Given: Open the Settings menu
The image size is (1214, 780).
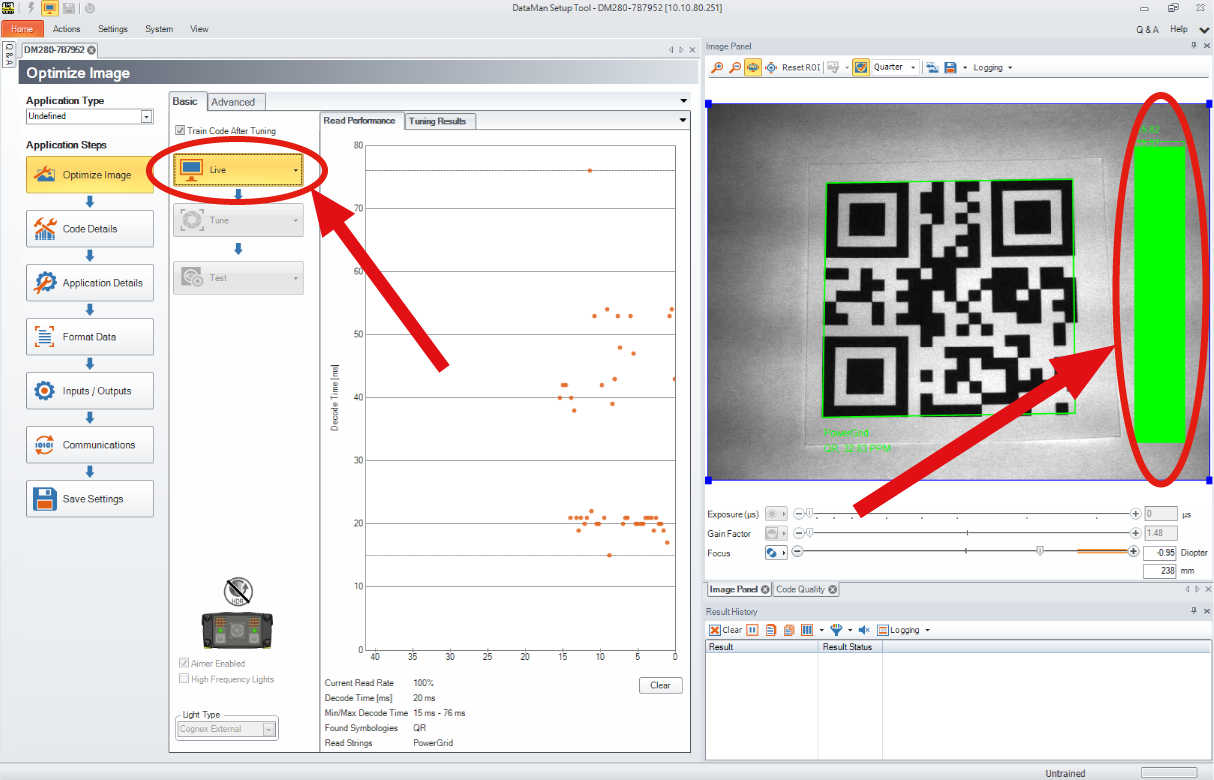Looking at the screenshot, I should click(113, 29).
